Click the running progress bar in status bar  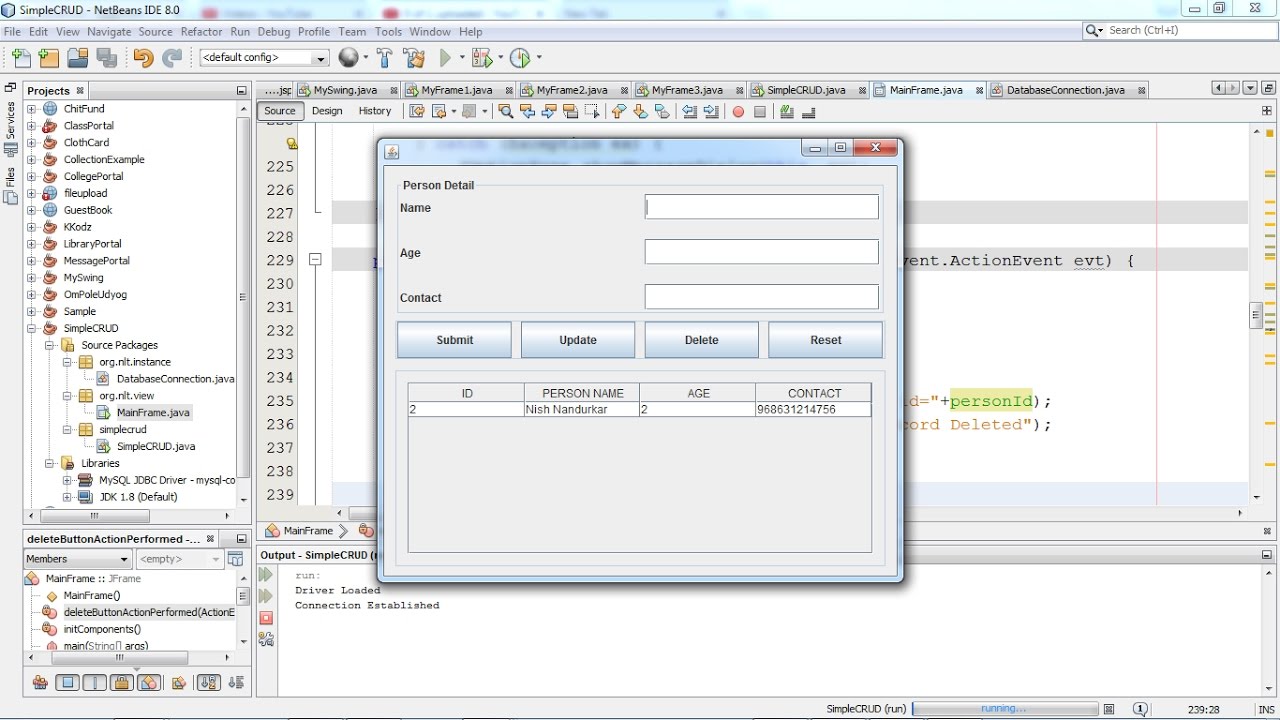tap(1004, 709)
